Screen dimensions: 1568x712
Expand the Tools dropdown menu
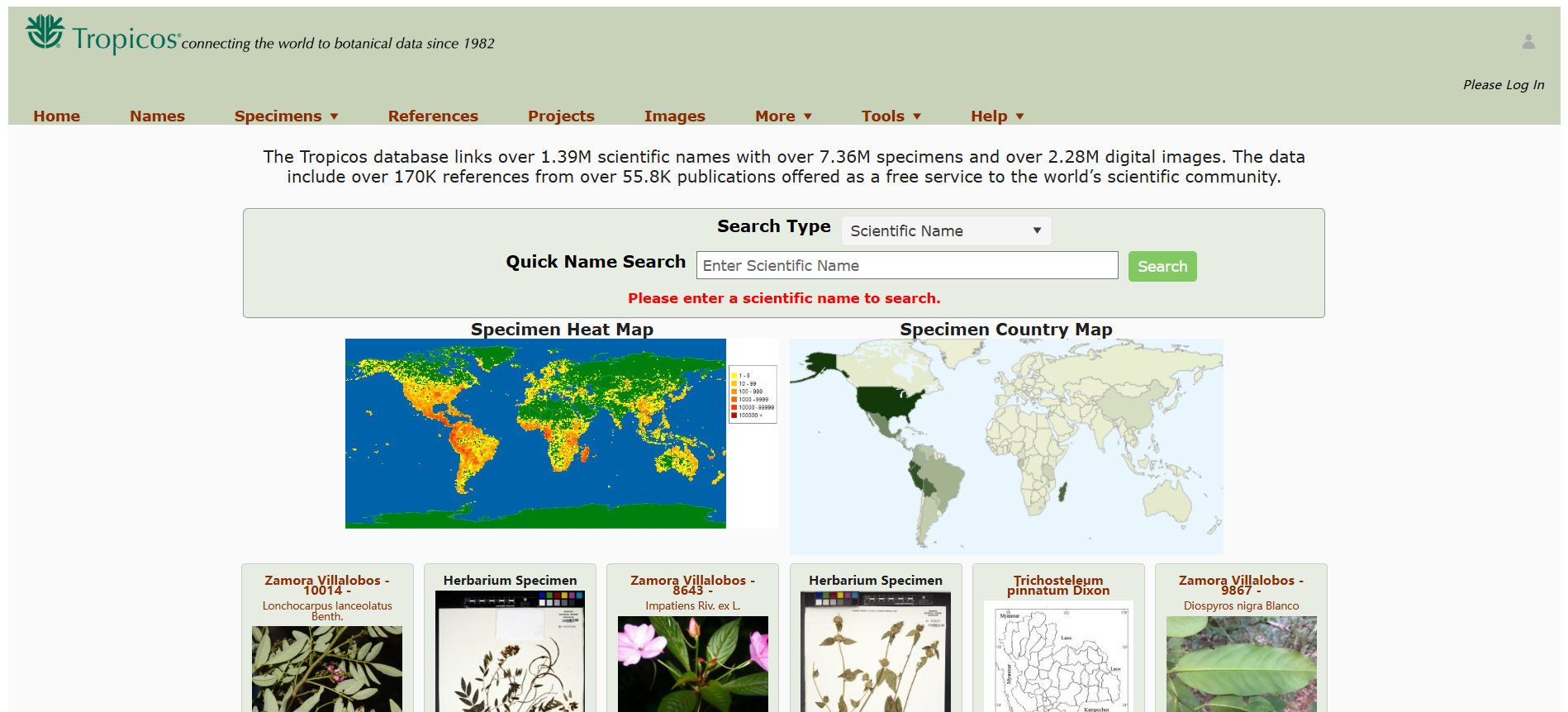click(x=891, y=116)
